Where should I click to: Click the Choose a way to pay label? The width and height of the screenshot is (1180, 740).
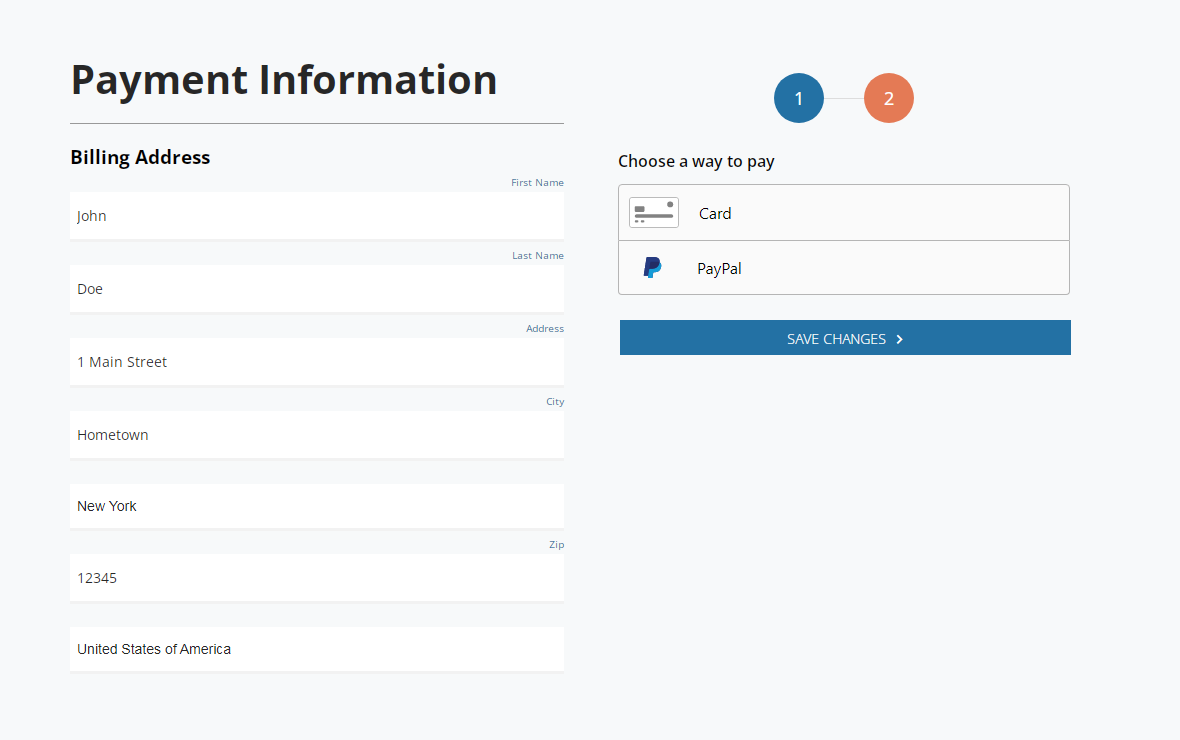(696, 161)
